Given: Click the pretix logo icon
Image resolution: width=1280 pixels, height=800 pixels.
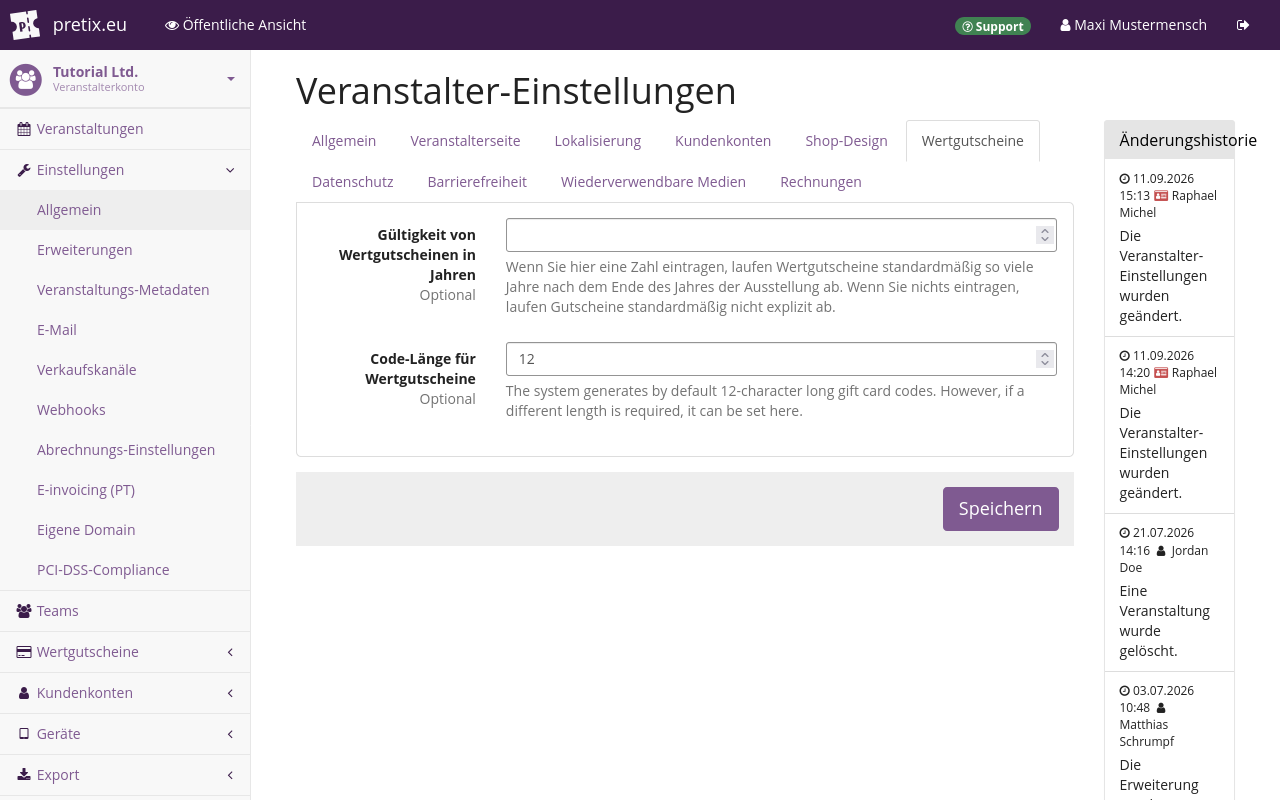Looking at the screenshot, I should coord(25,25).
